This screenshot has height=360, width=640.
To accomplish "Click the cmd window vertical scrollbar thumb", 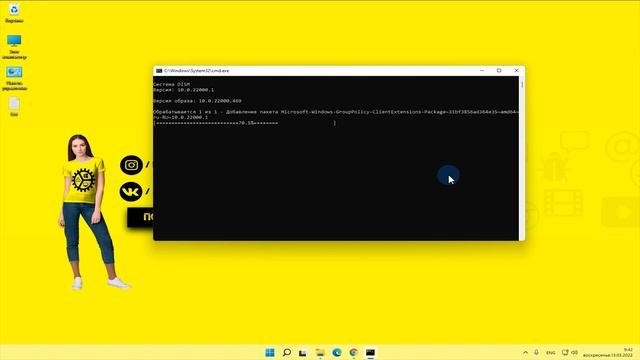I will pos(522,84).
